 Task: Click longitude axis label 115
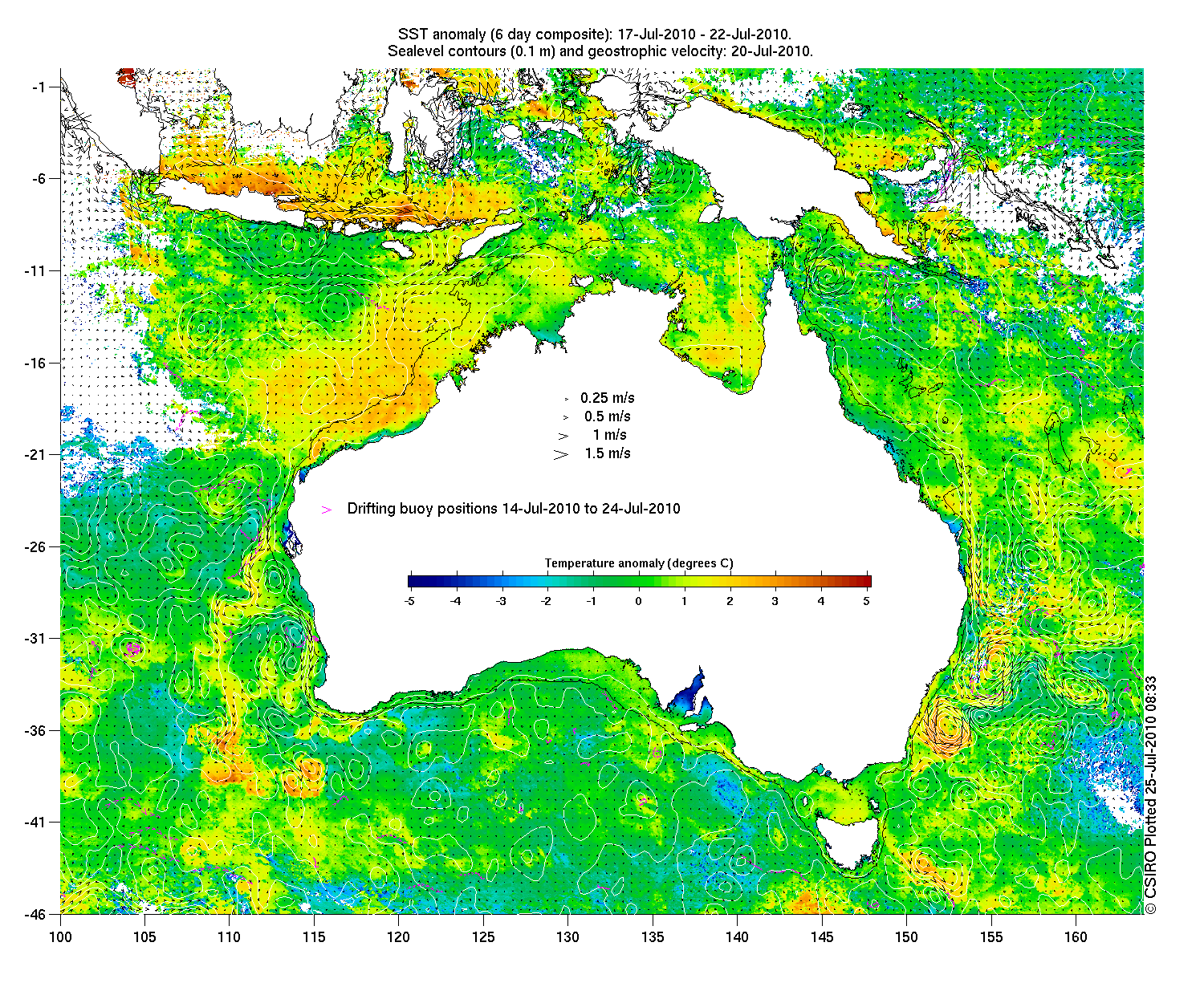coord(314,936)
